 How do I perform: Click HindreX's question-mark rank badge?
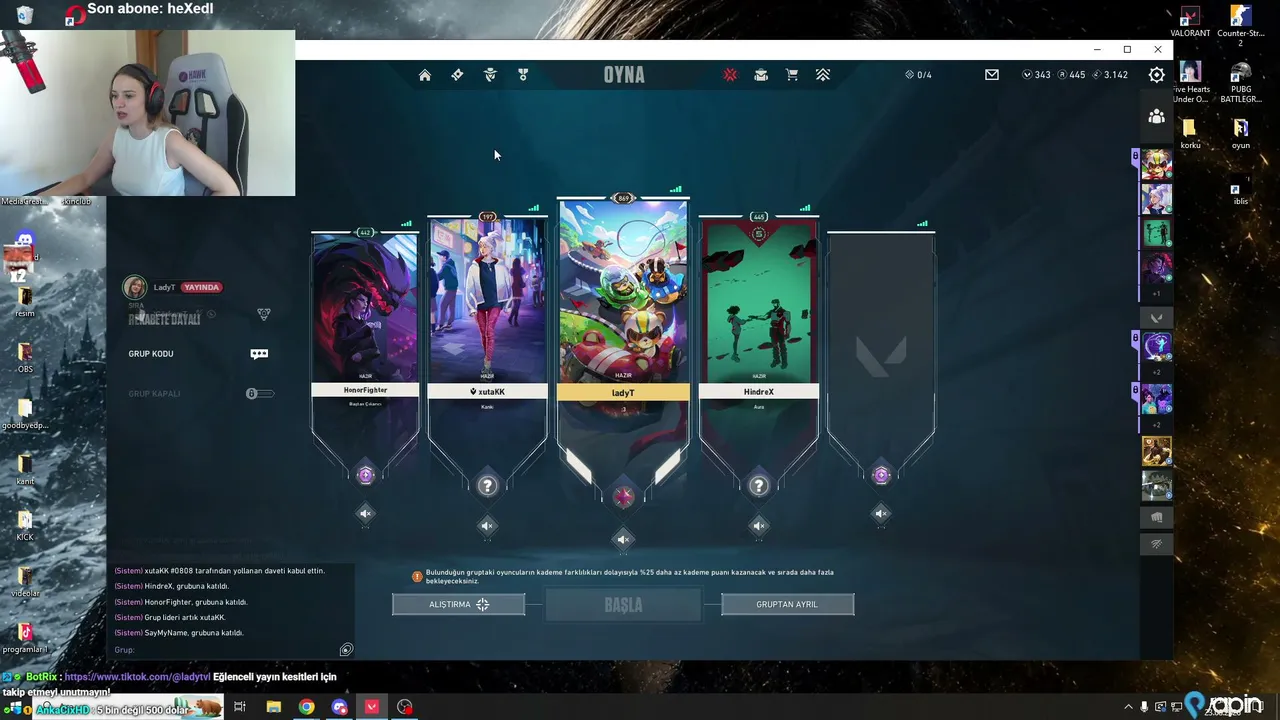[x=759, y=486]
